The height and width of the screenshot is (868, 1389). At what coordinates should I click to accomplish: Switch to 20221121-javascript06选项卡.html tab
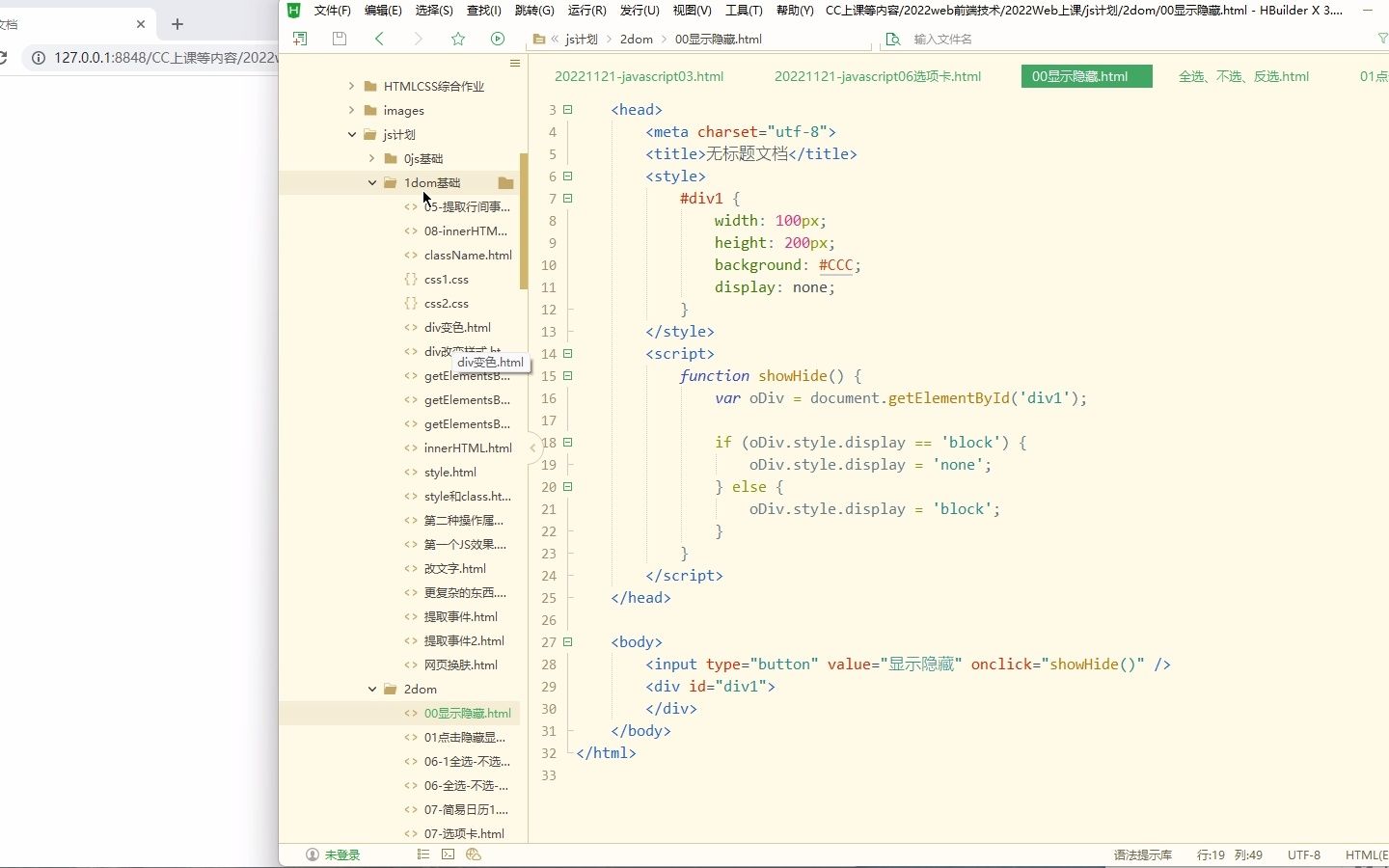(x=878, y=76)
